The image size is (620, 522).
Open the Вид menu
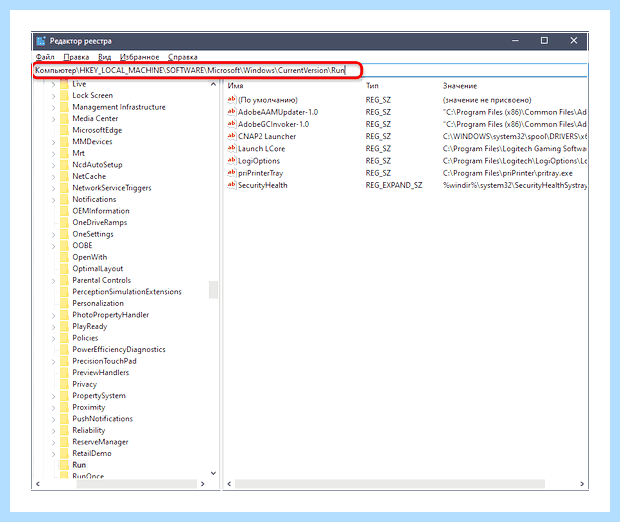click(x=104, y=57)
